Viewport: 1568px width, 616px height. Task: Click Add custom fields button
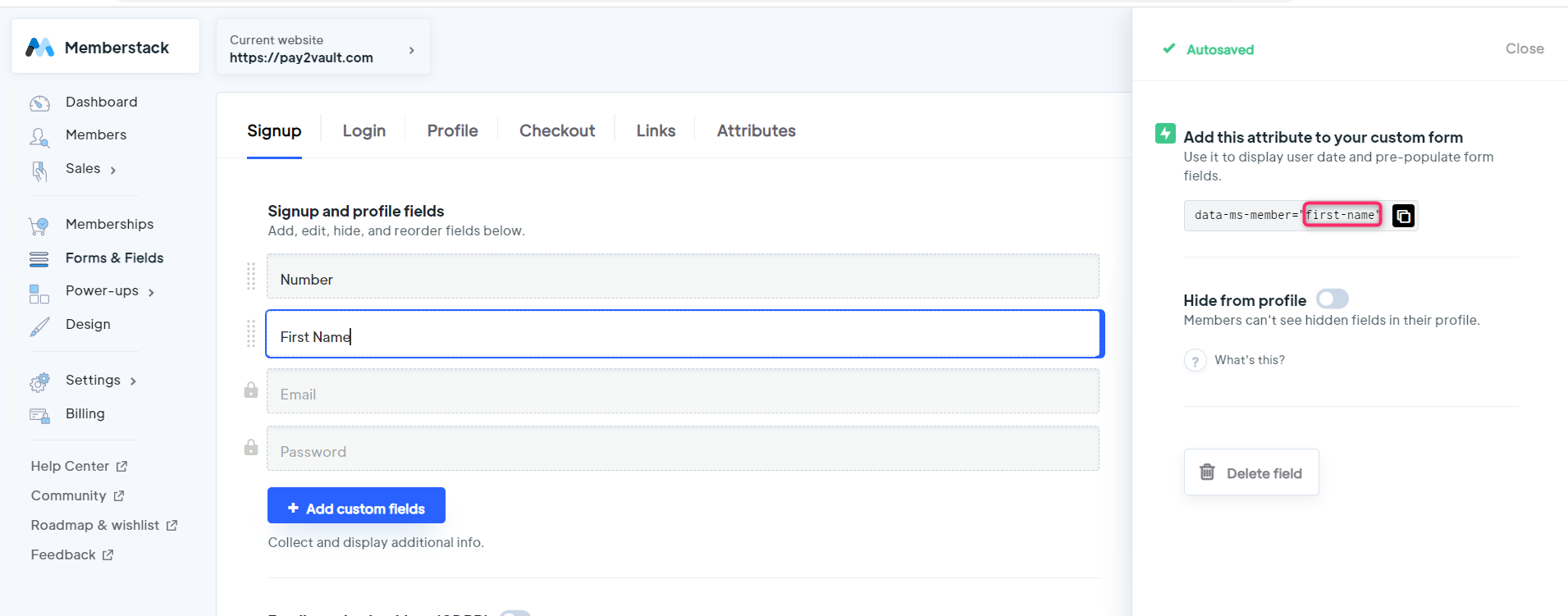point(356,506)
